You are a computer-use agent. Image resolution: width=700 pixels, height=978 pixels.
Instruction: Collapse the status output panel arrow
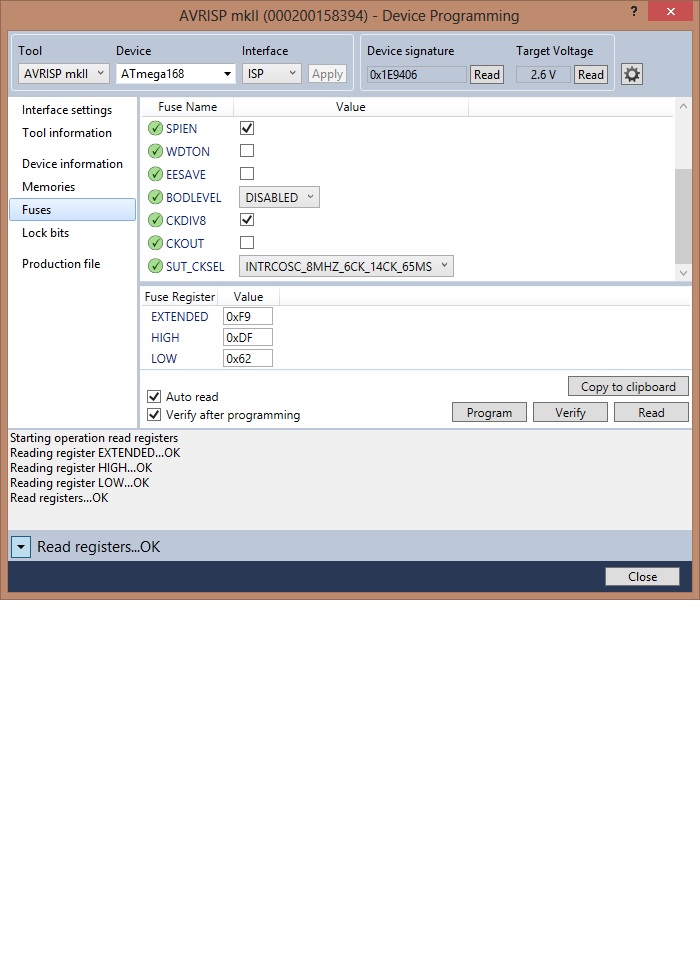coord(21,548)
